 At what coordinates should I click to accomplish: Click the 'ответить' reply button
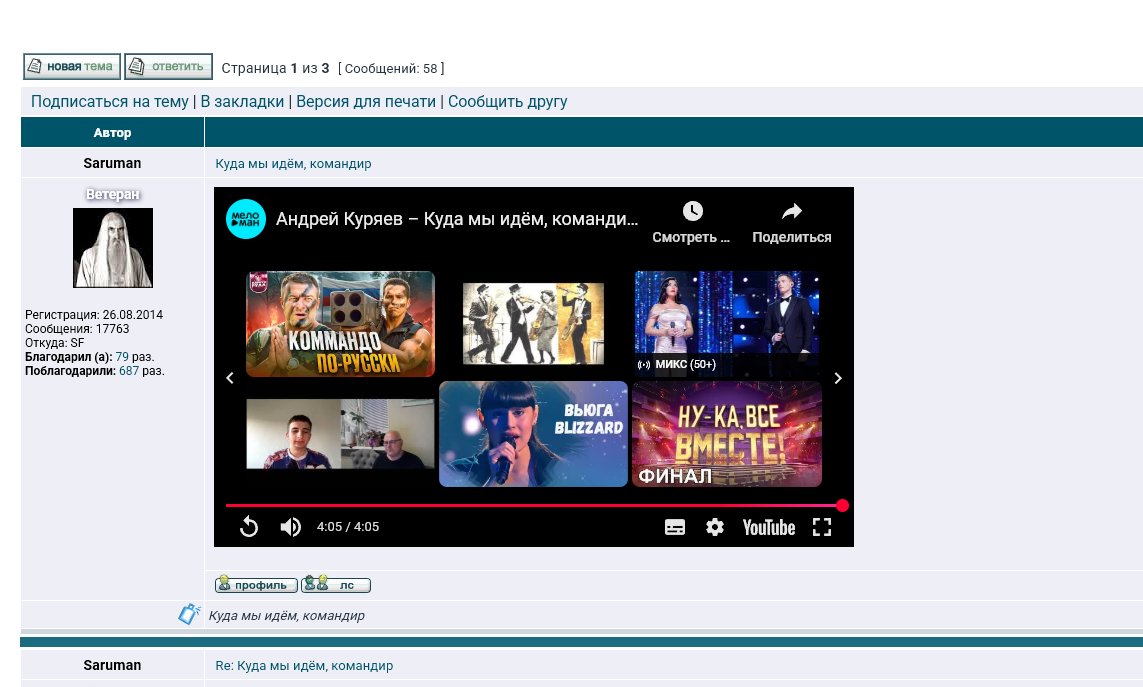coord(168,66)
